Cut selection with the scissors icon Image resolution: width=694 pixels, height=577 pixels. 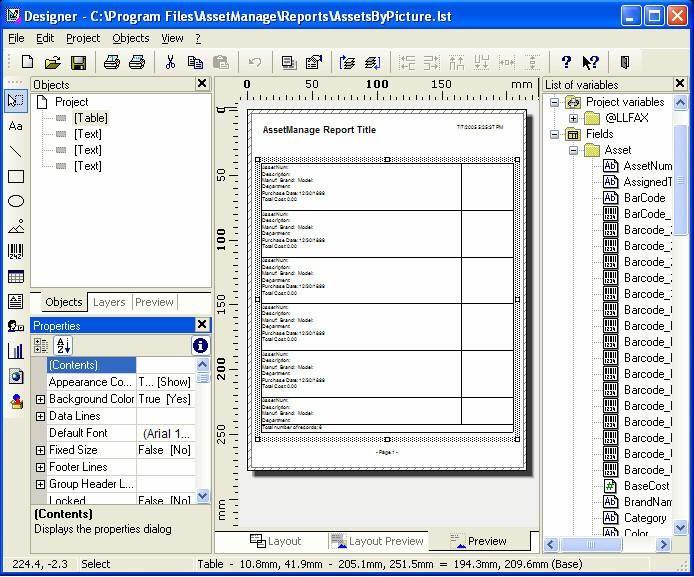click(x=170, y=62)
